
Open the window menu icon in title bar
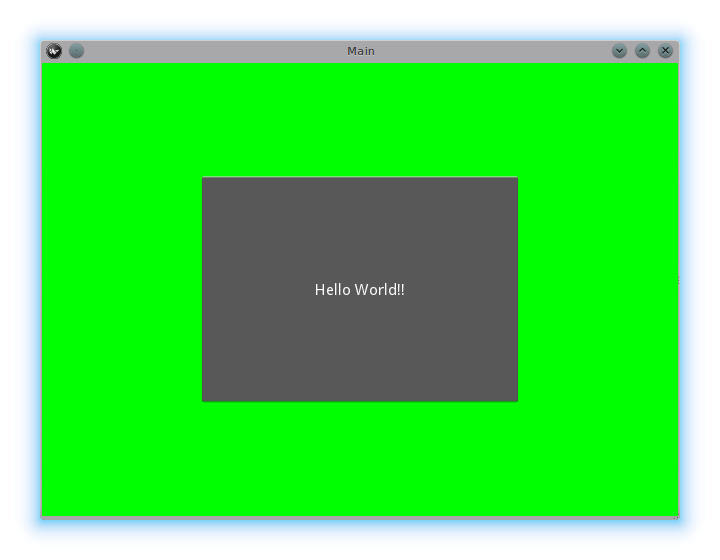click(54, 51)
